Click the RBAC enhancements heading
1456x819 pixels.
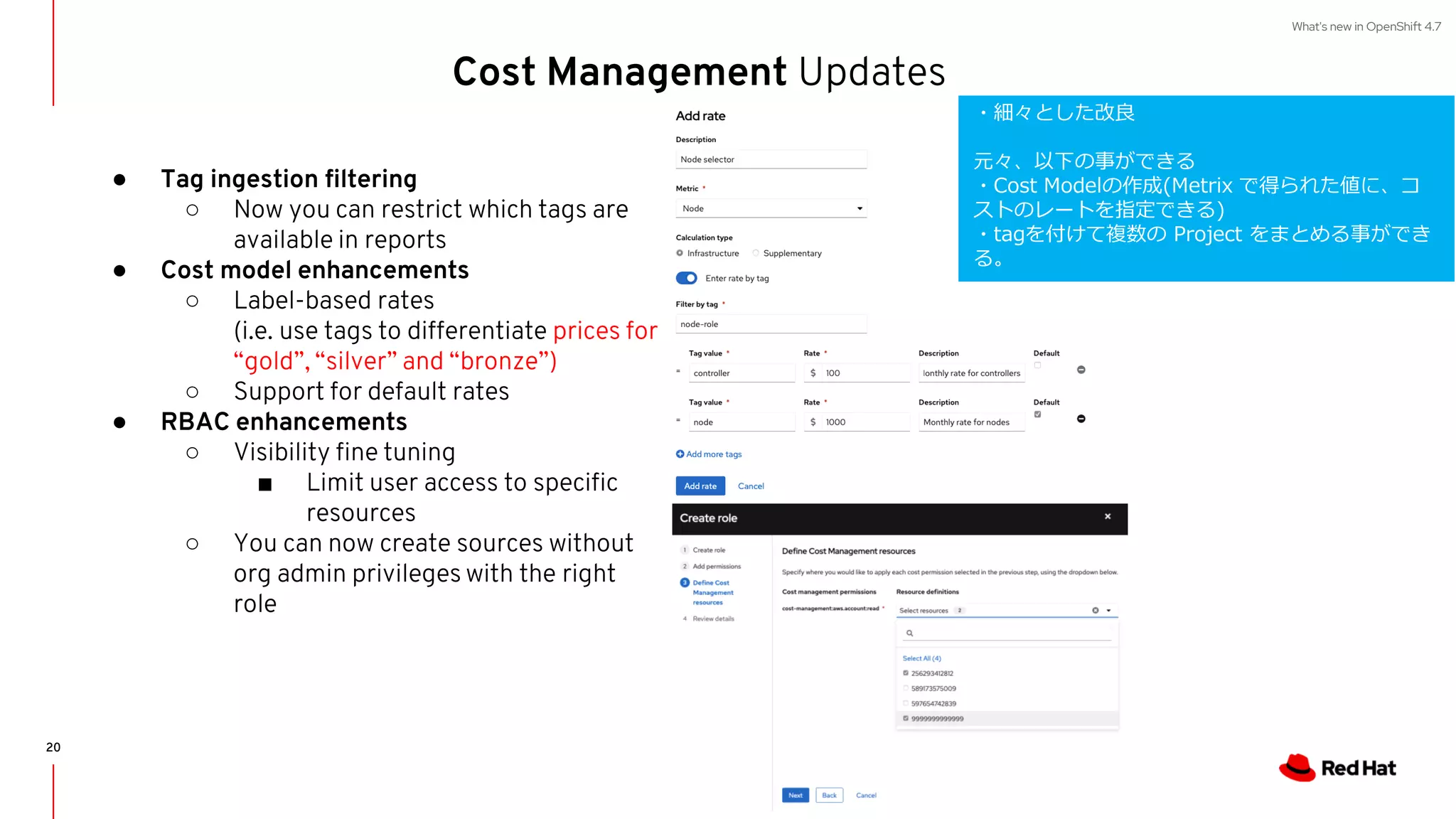click(x=284, y=422)
